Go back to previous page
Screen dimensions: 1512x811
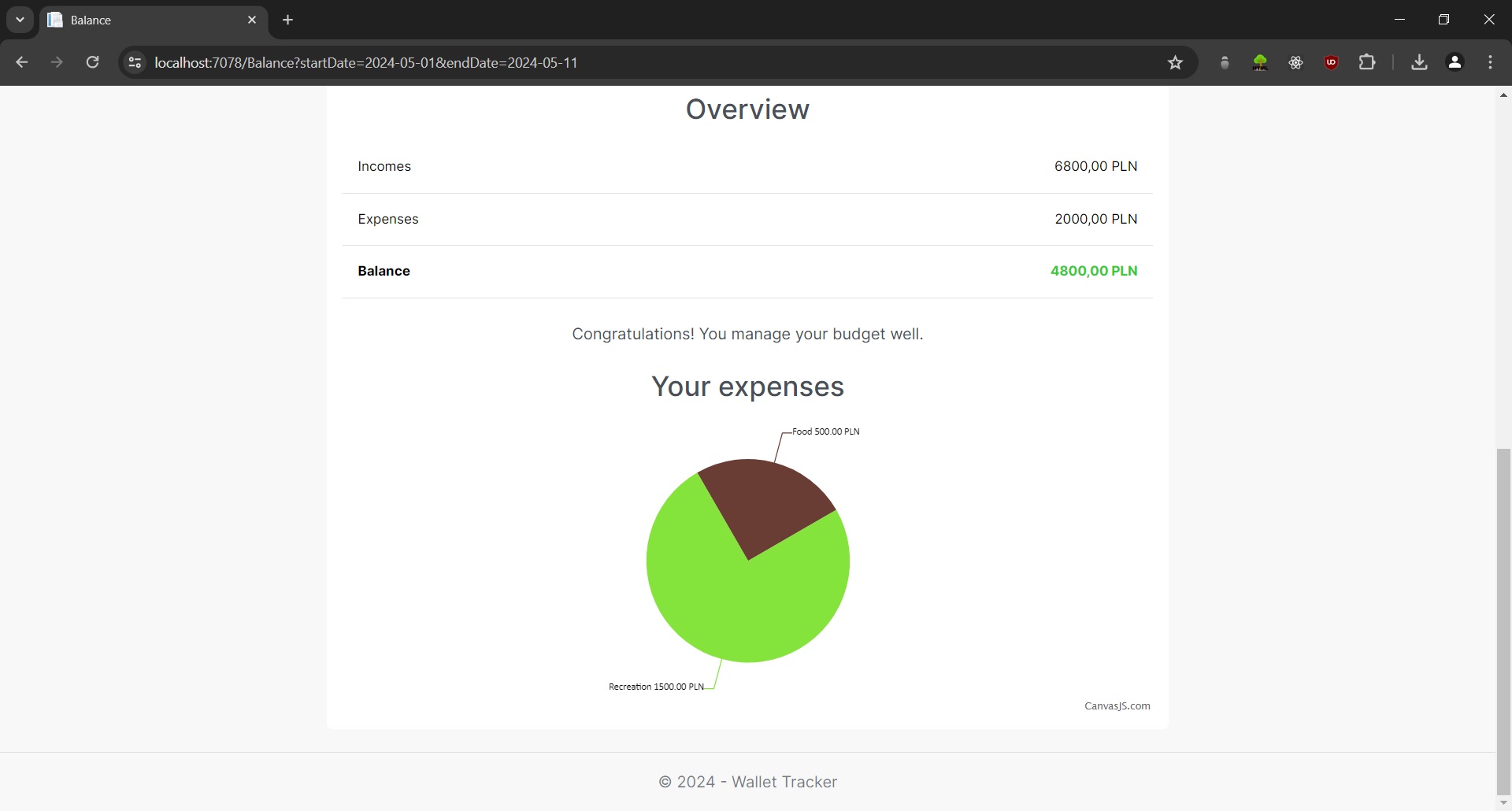(22, 62)
